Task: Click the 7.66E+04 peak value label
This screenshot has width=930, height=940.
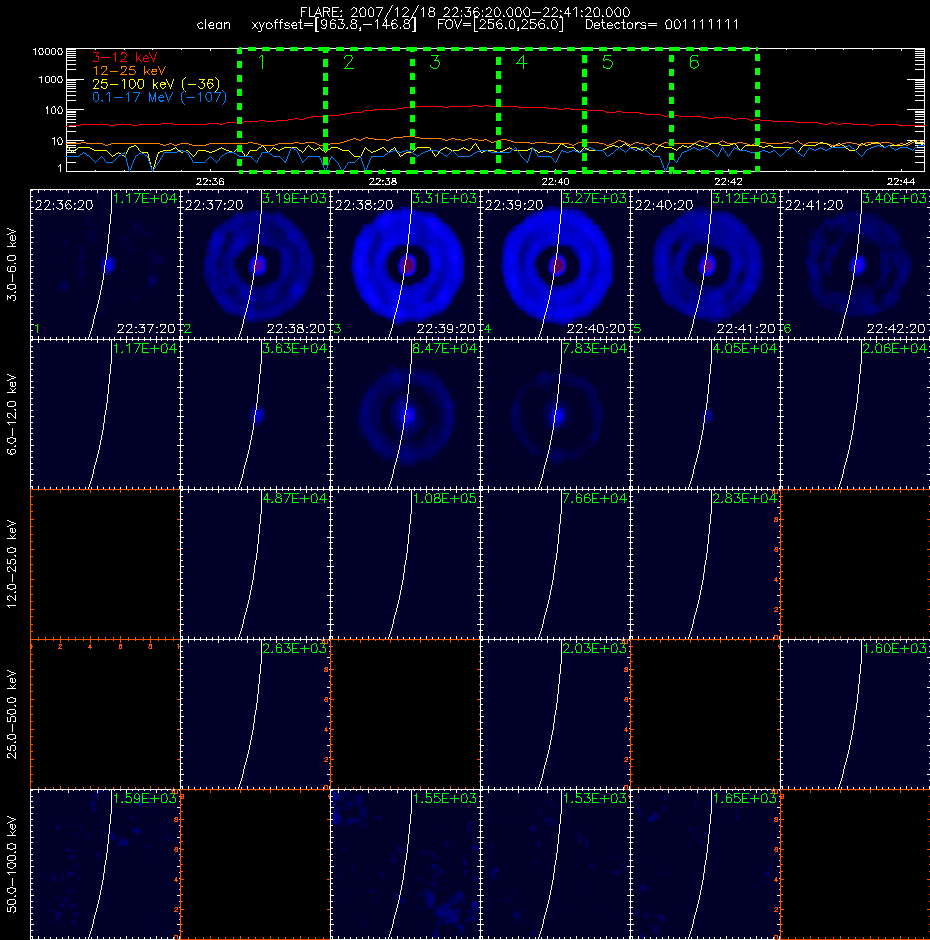Action: [595, 498]
